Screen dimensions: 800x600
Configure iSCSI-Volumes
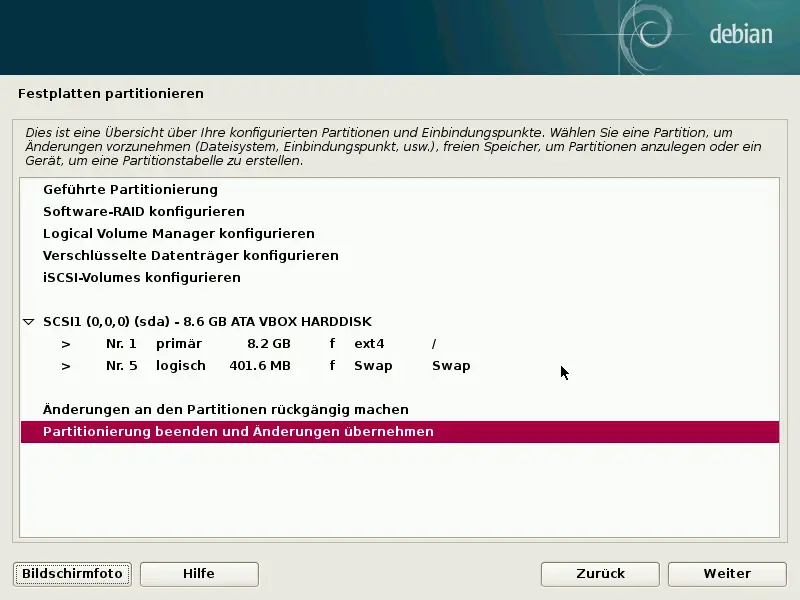(x=141, y=277)
